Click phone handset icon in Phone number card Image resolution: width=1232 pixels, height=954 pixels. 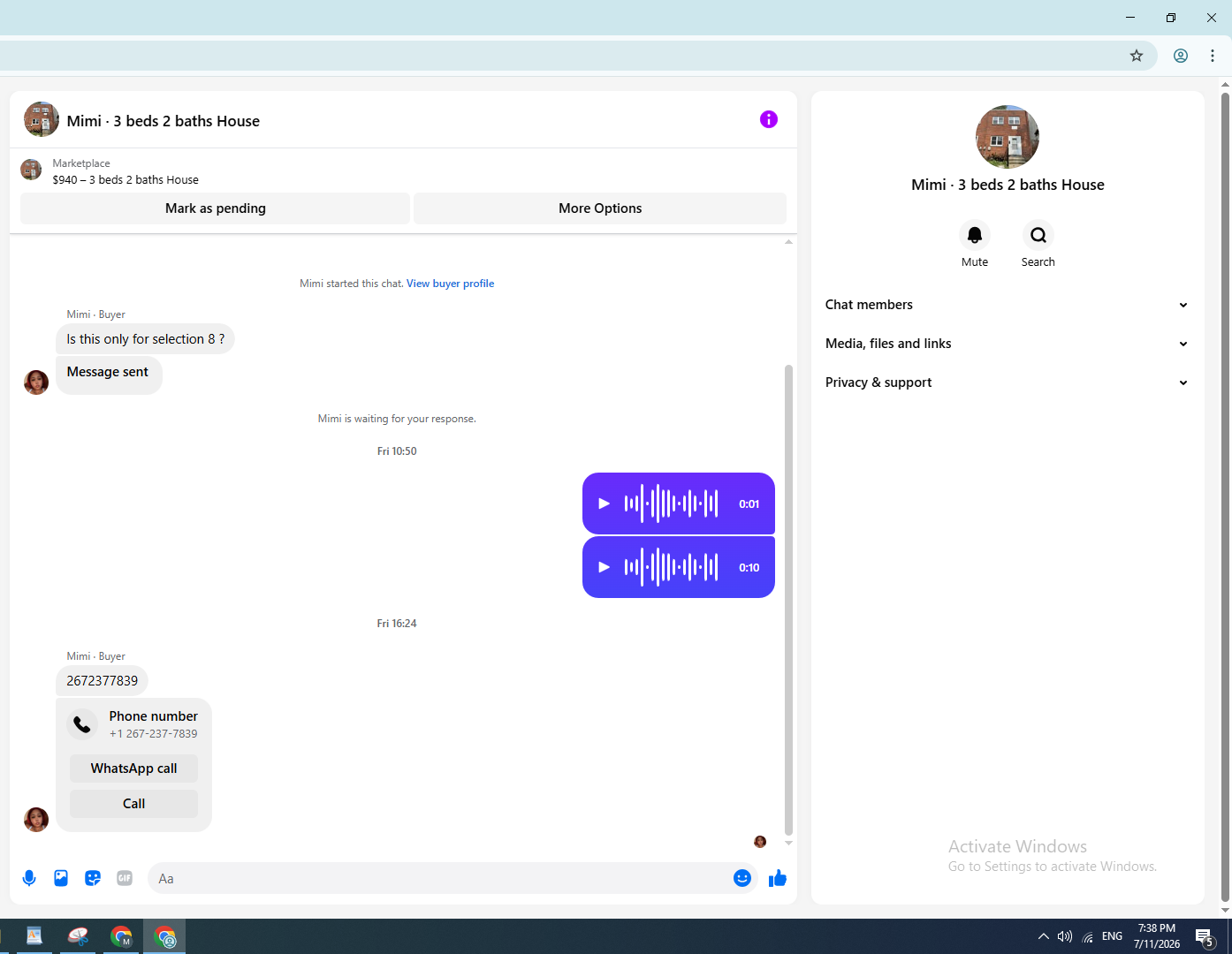tap(82, 724)
